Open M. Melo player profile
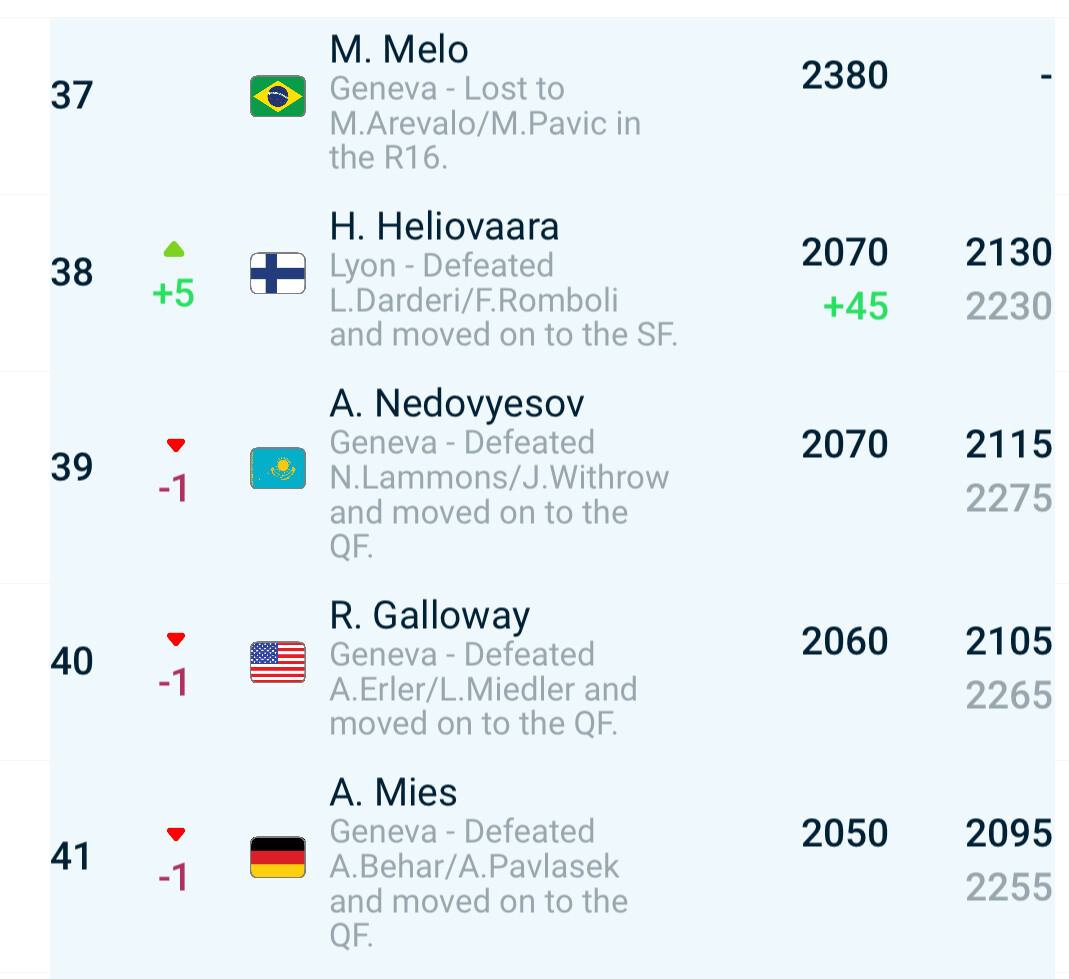Image resolution: width=1069 pixels, height=979 pixels. (x=399, y=50)
